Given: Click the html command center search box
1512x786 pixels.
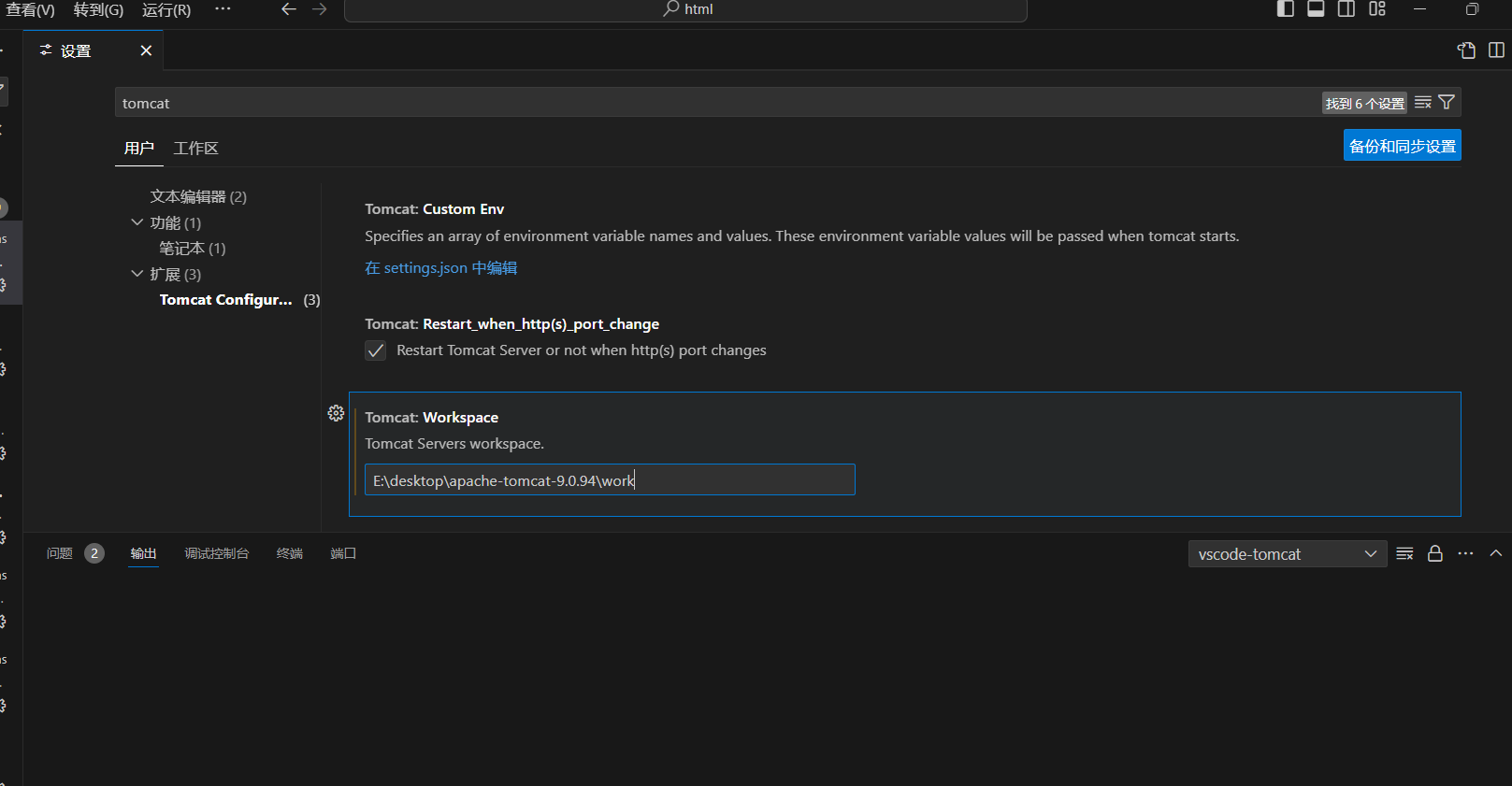Looking at the screenshot, I should click(685, 9).
